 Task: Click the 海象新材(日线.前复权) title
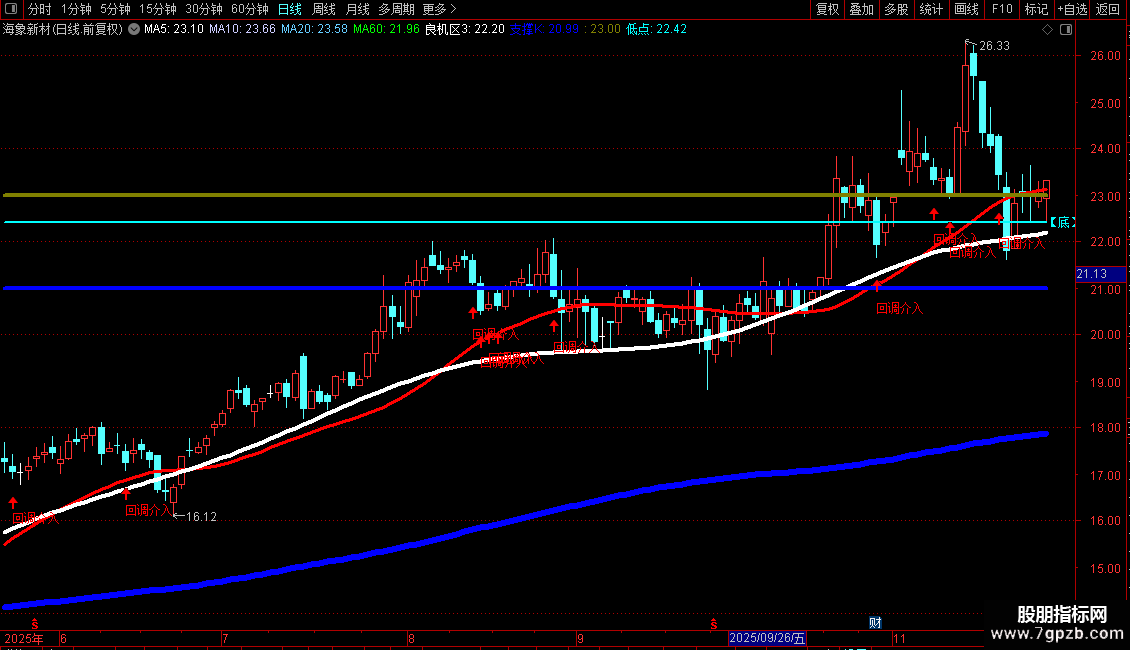pyautogui.click(x=63, y=29)
